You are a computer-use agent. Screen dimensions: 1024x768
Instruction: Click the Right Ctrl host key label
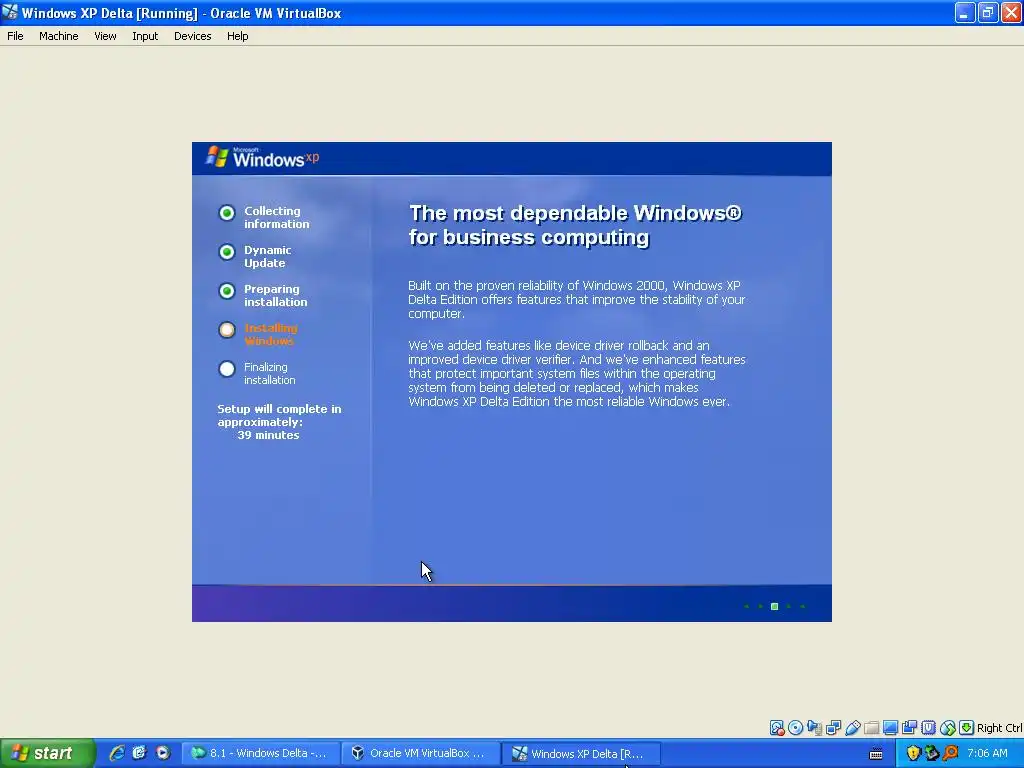1000,728
